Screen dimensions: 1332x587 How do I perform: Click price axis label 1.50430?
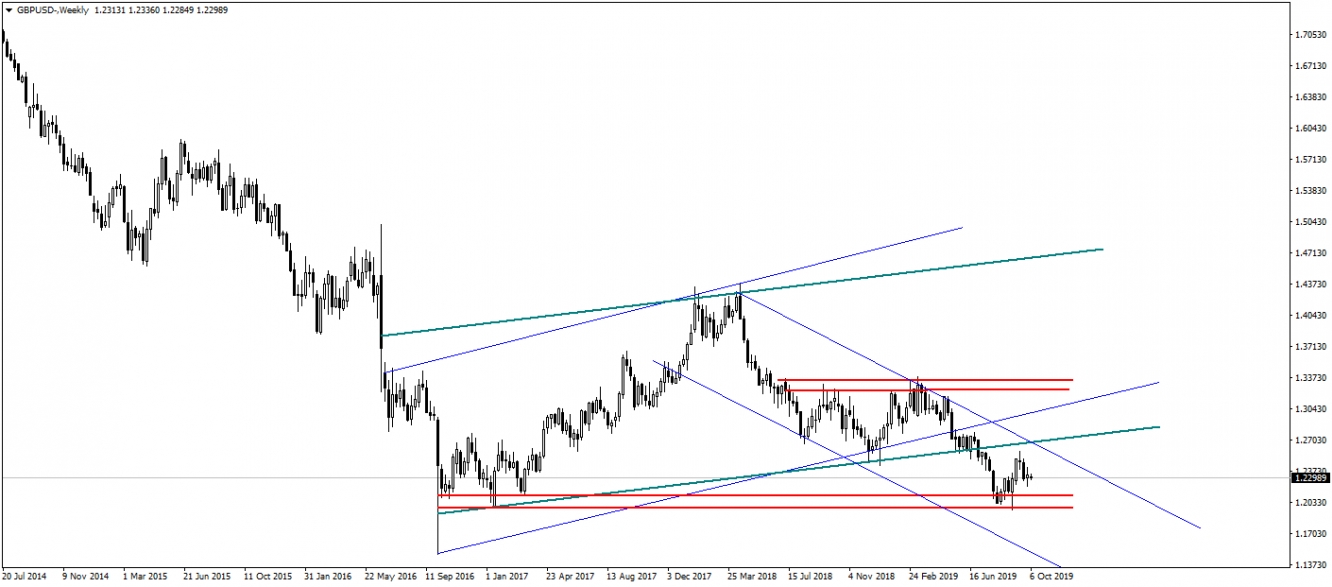pyautogui.click(x=1309, y=222)
